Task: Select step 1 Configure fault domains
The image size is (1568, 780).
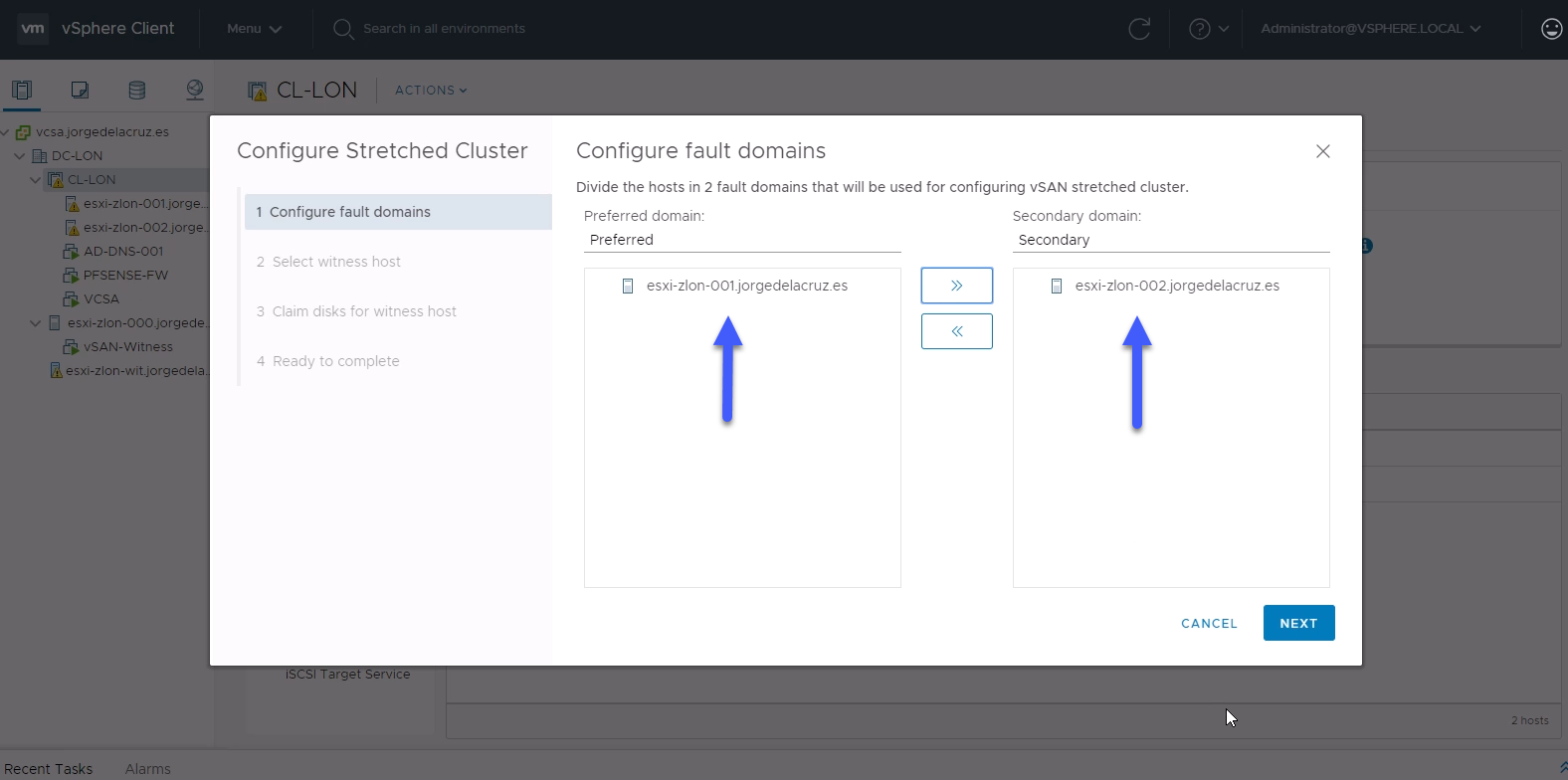Action: [398, 212]
